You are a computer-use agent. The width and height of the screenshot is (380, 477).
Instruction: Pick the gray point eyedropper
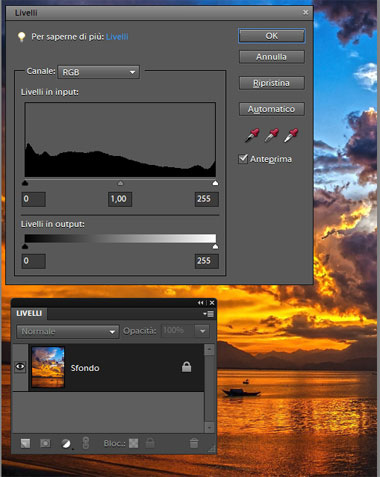pyautogui.click(x=272, y=135)
